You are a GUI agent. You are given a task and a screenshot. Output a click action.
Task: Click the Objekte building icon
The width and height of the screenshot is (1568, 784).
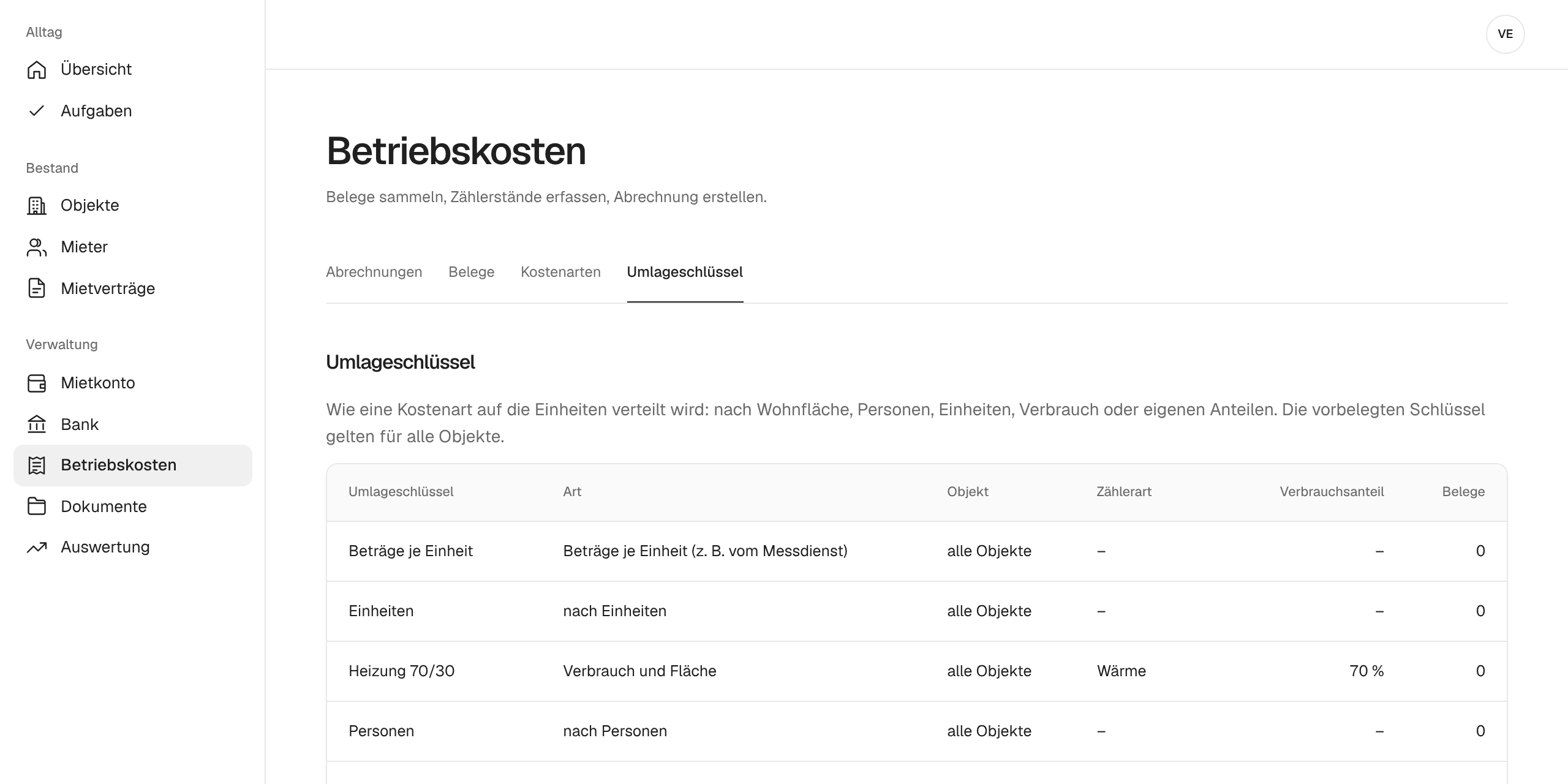[x=37, y=206]
